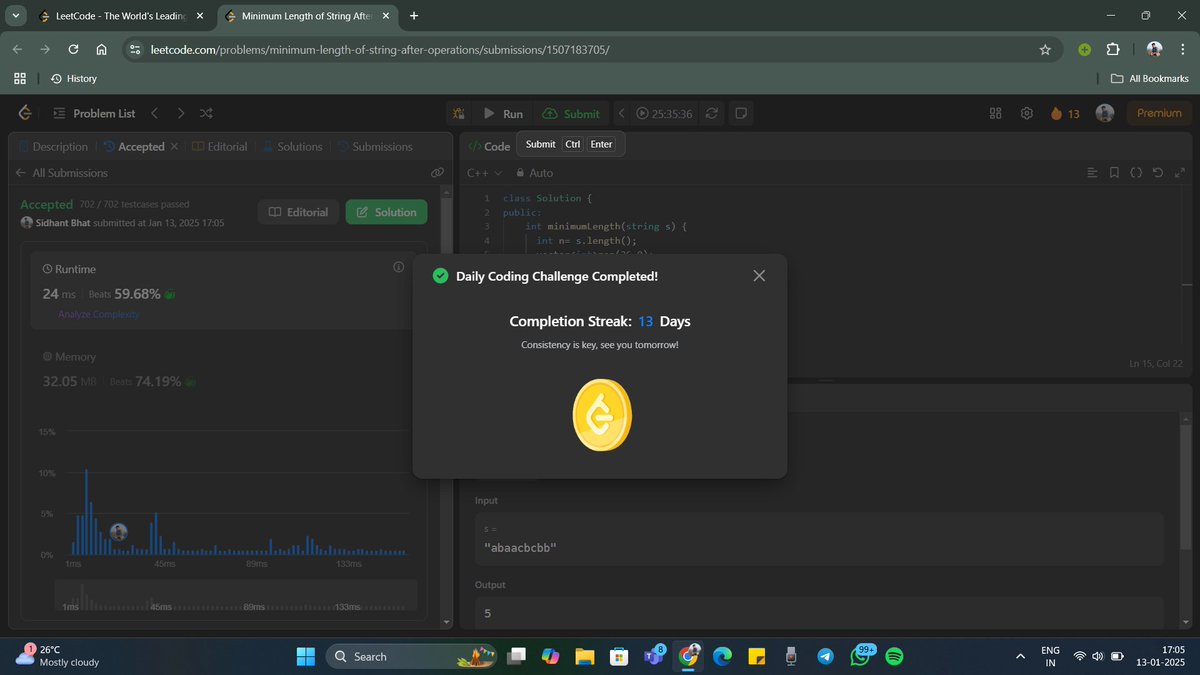Go back to All Submissions
Image resolution: width=1200 pixels, height=675 pixels.
62,173
